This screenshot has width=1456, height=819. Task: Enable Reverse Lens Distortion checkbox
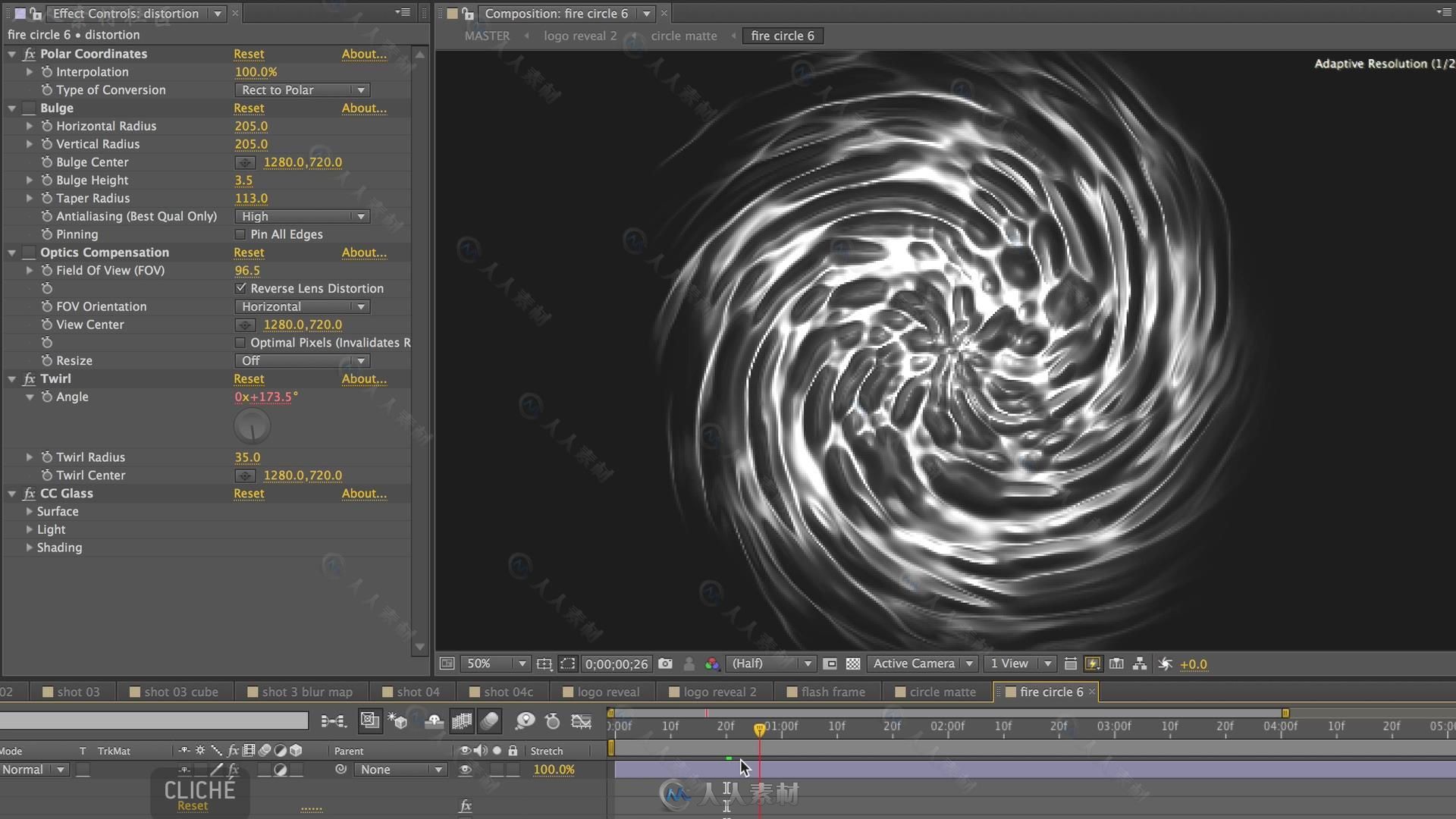[x=240, y=288]
